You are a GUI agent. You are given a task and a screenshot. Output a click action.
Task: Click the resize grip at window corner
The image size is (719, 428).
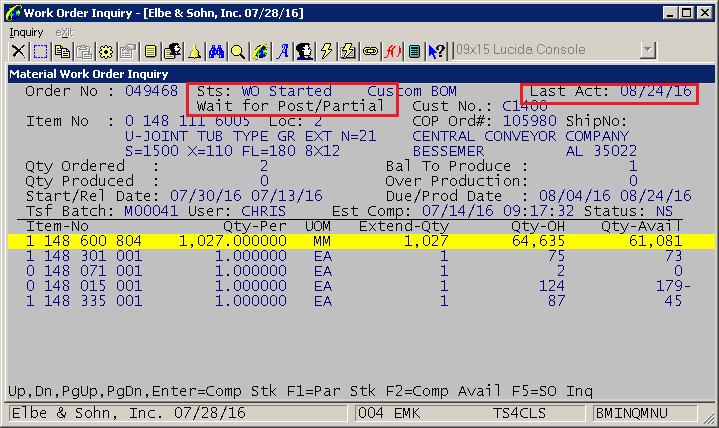coord(708,417)
